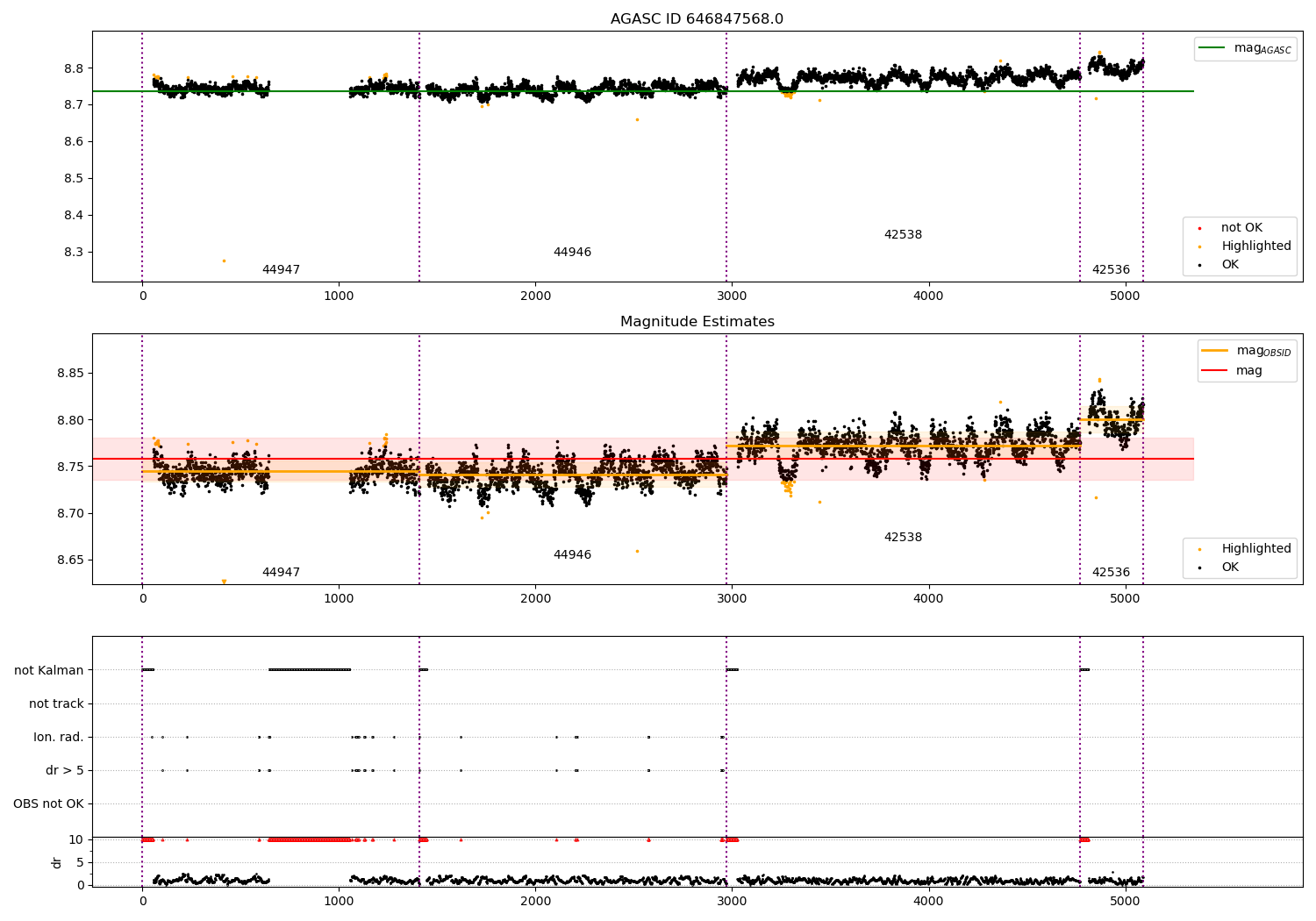The height and width of the screenshot is (921, 1316).
Task: Click x-axis tick 2000 under Magnitude Estimates plot
Action: [x=535, y=598]
